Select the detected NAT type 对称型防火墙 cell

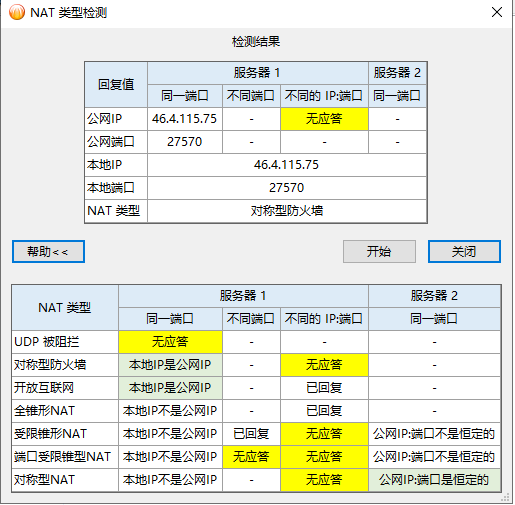tap(287, 211)
